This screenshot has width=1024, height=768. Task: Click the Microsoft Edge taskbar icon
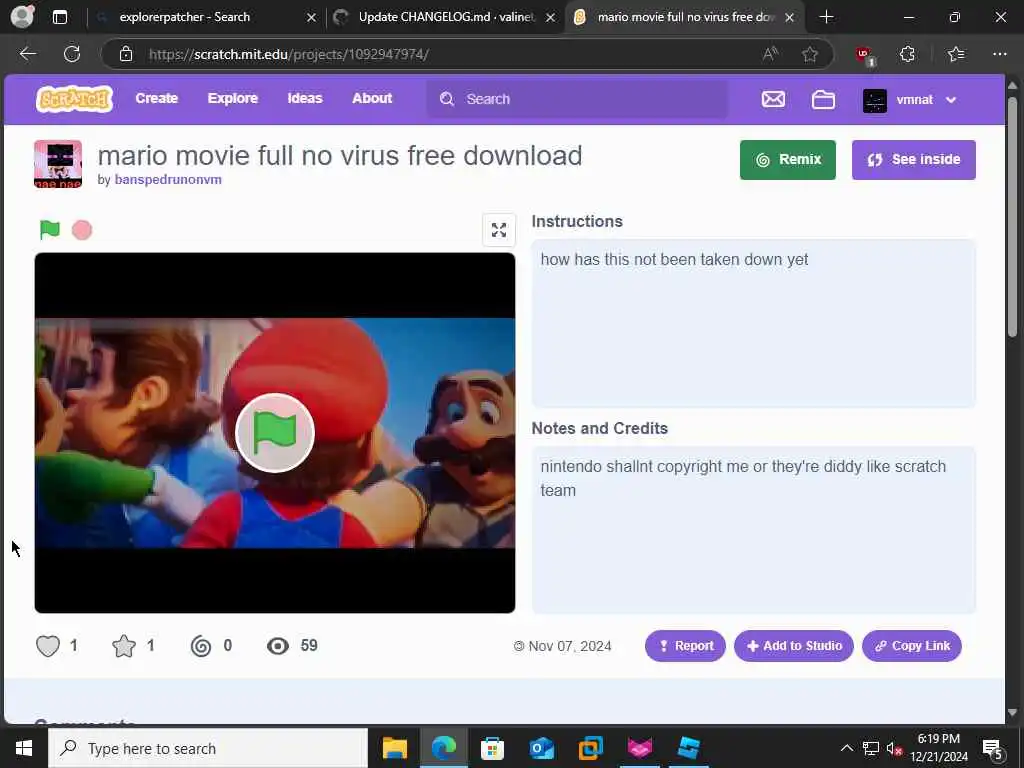(444, 748)
